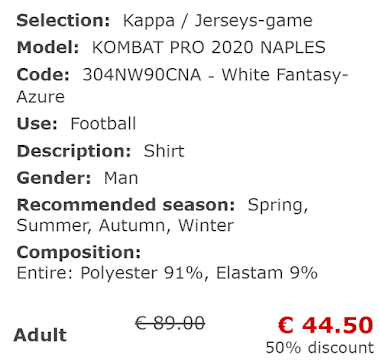Click the Composition heading

point(79,253)
